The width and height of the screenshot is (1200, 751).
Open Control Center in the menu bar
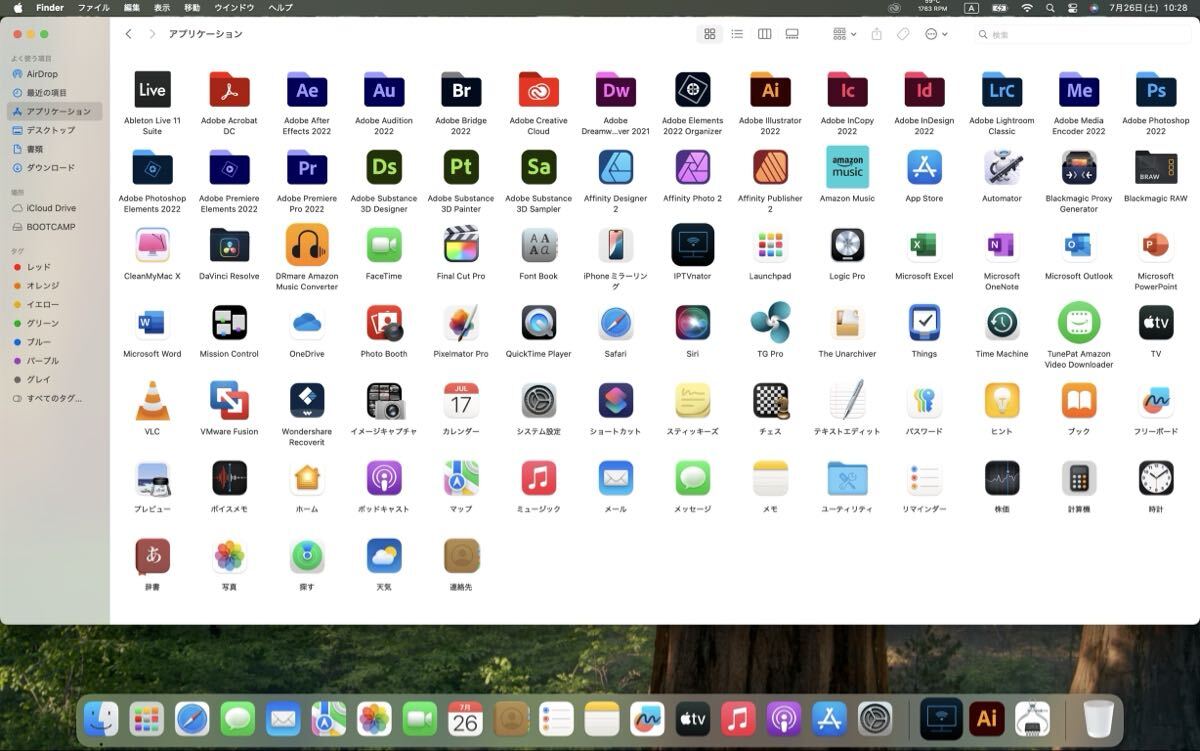click(x=1072, y=7)
